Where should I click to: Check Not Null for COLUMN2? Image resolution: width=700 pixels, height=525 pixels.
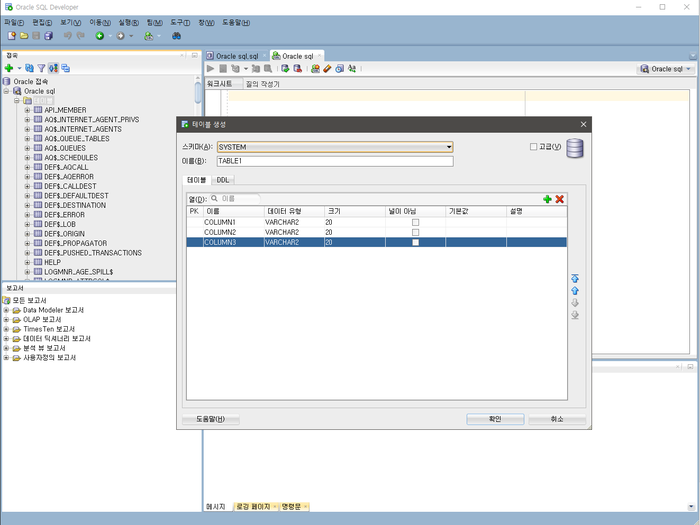point(416,232)
